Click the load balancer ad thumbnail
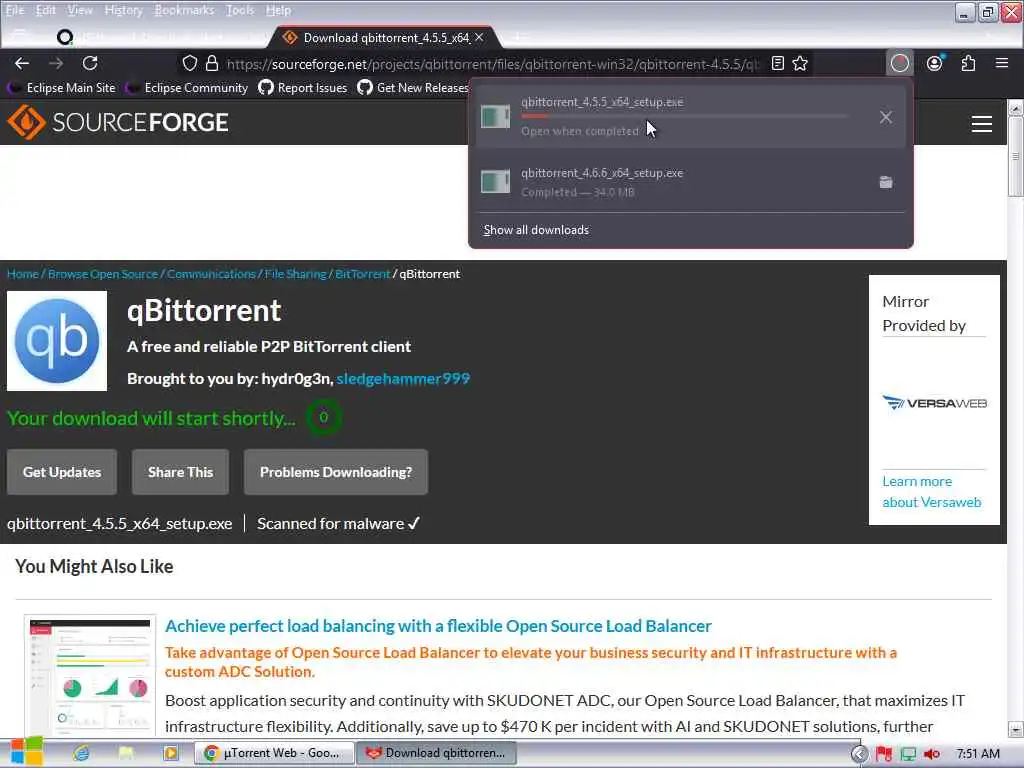This screenshot has height=768, width=1024. (x=90, y=675)
